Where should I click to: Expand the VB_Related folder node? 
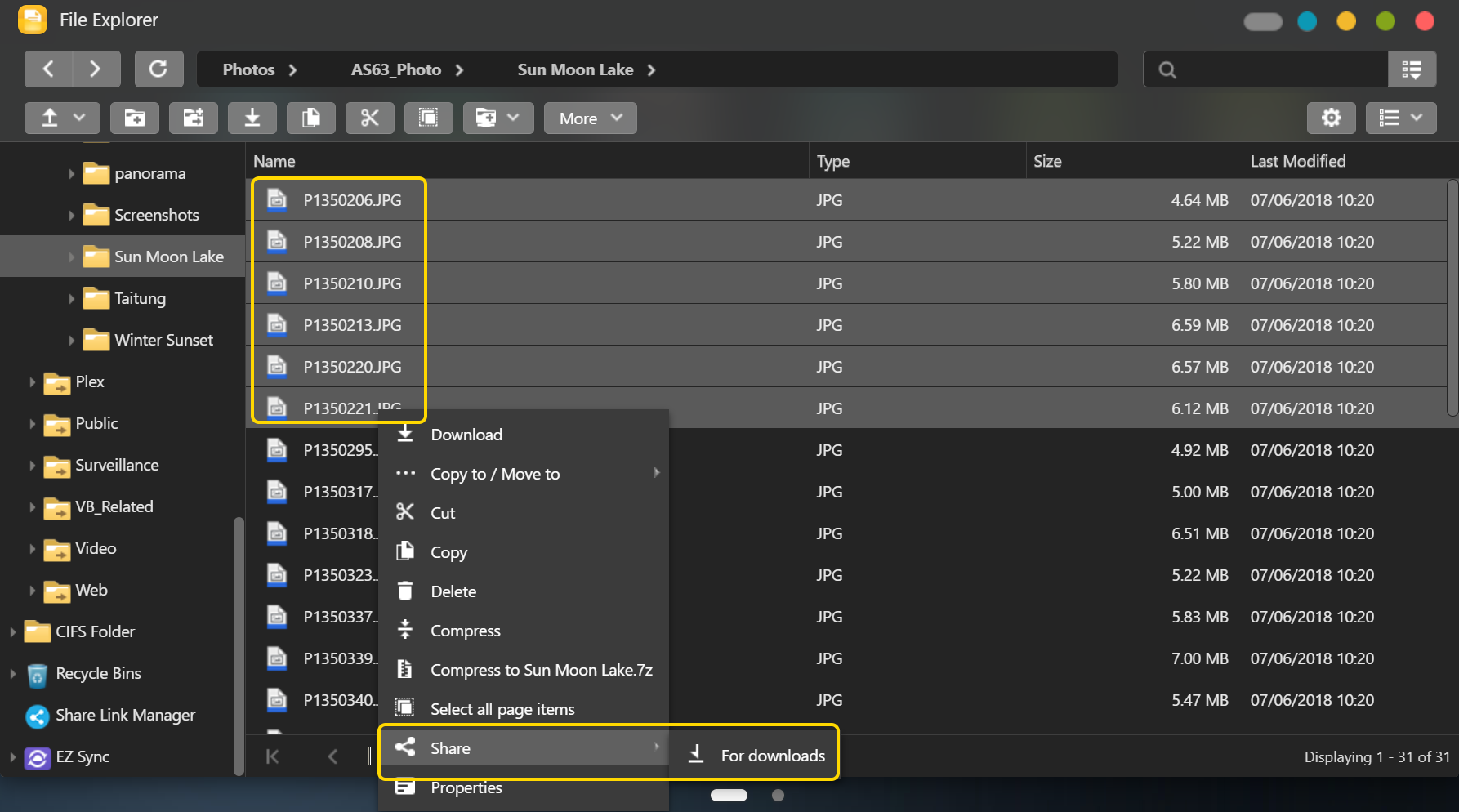coord(32,506)
